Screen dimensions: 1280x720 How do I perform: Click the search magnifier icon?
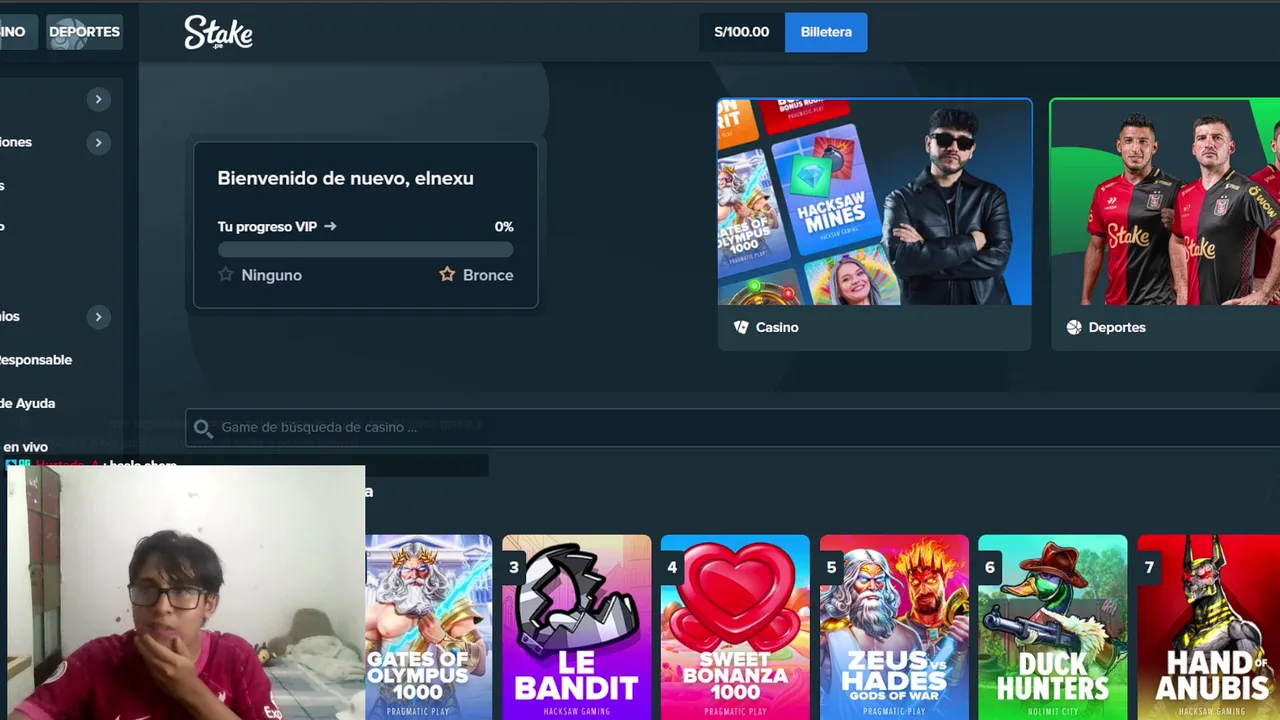(203, 428)
